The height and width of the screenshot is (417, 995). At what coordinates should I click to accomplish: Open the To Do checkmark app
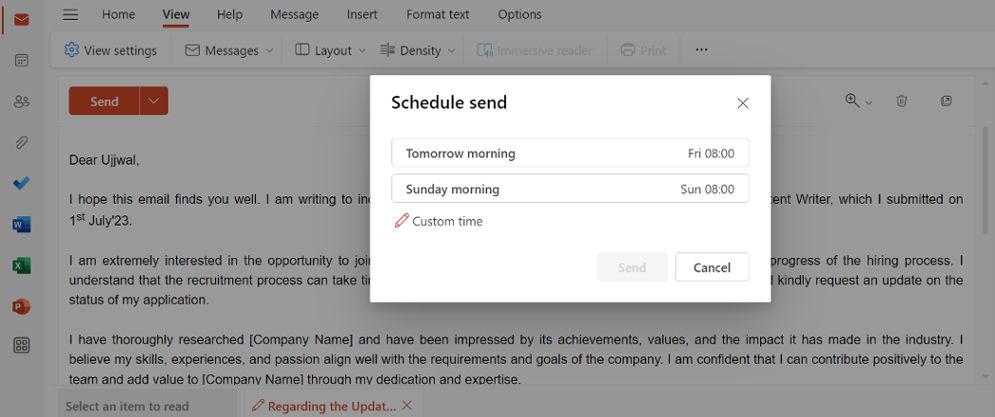pyautogui.click(x=21, y=183)
